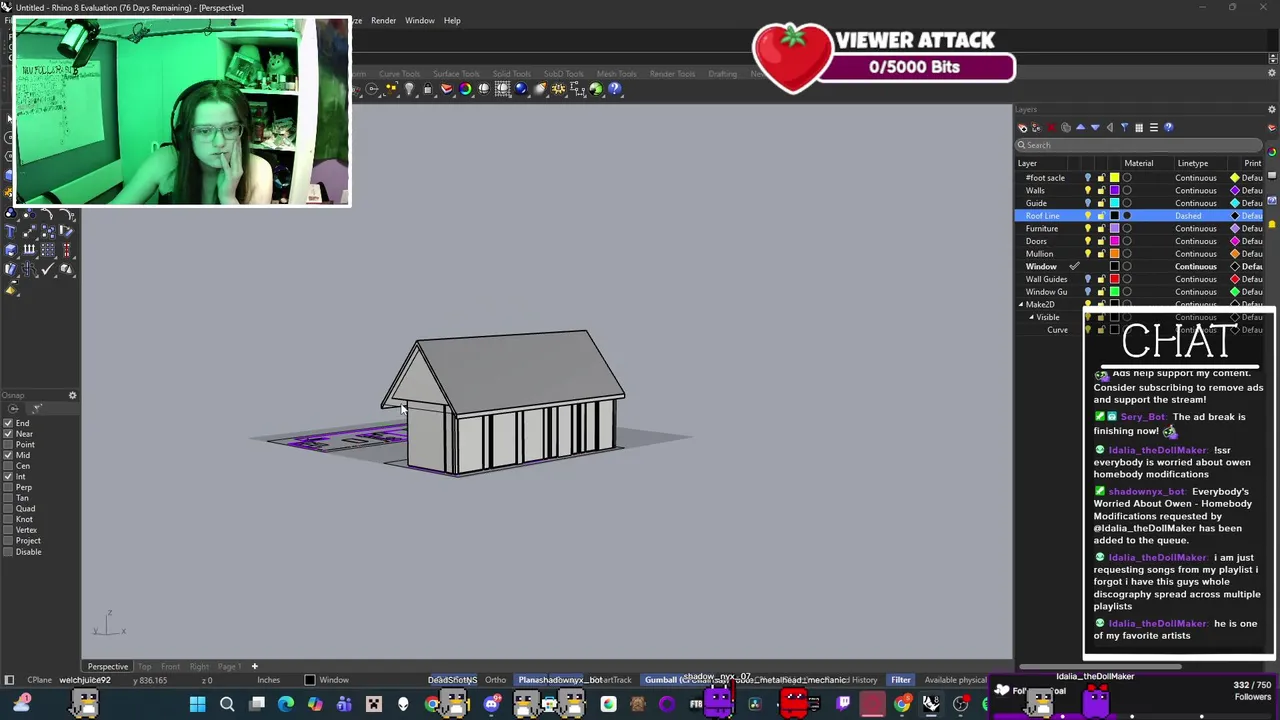
Task: Move layer up with blue up arrow
Action: pos(1081,127)
